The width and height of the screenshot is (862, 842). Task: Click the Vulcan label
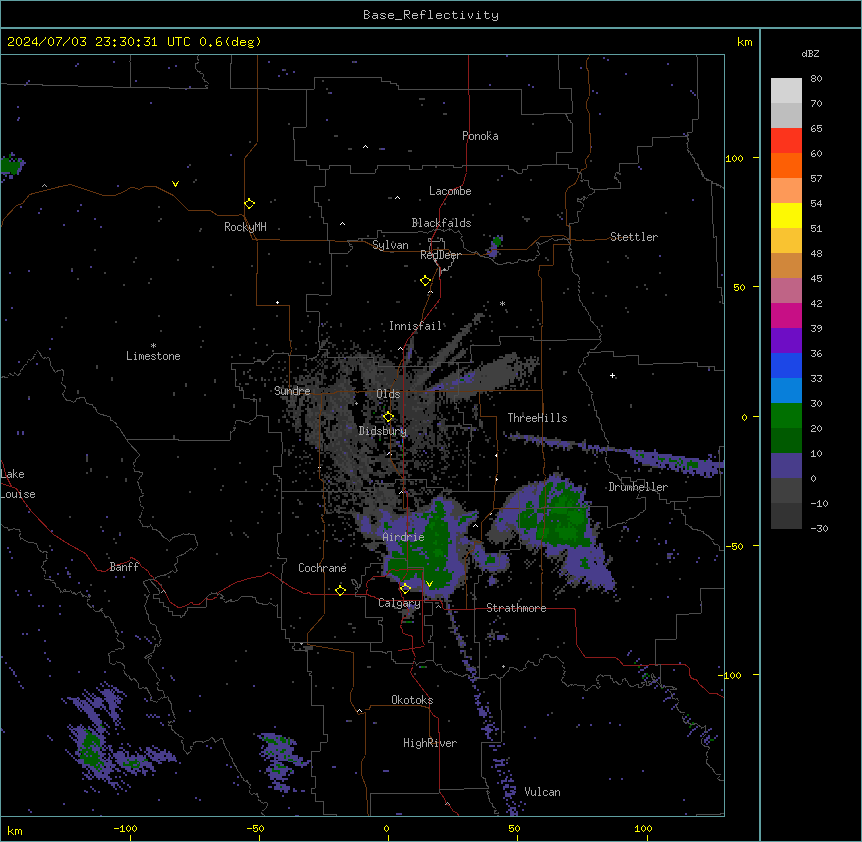[x=543, y=792]
